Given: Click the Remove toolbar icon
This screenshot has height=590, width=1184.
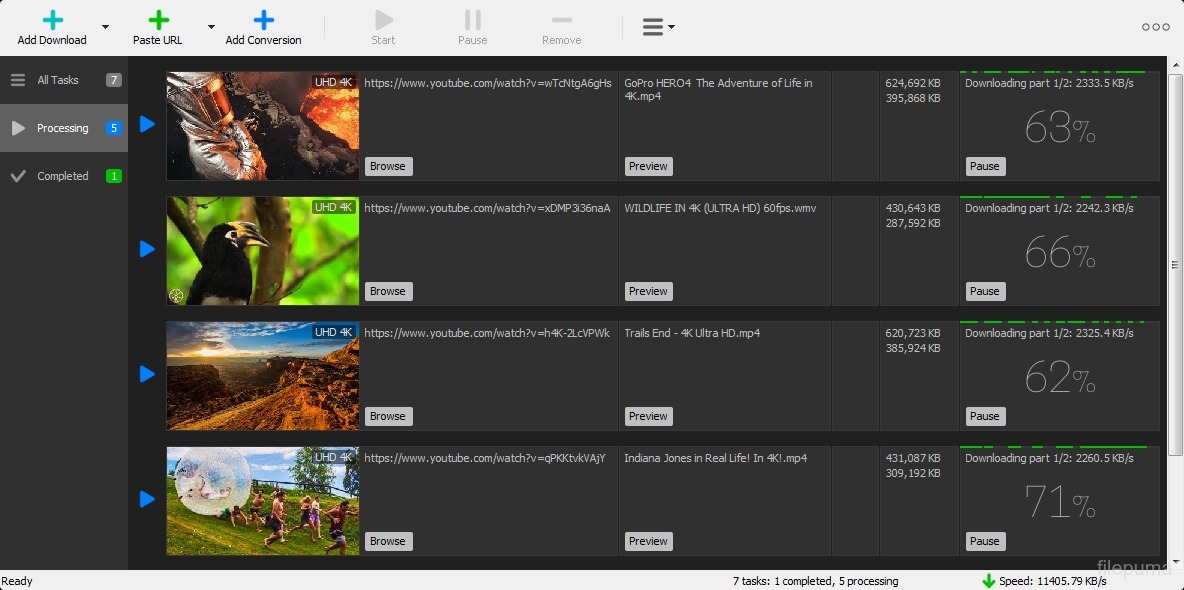Looking at the screenshot, I should click(561, 20).
